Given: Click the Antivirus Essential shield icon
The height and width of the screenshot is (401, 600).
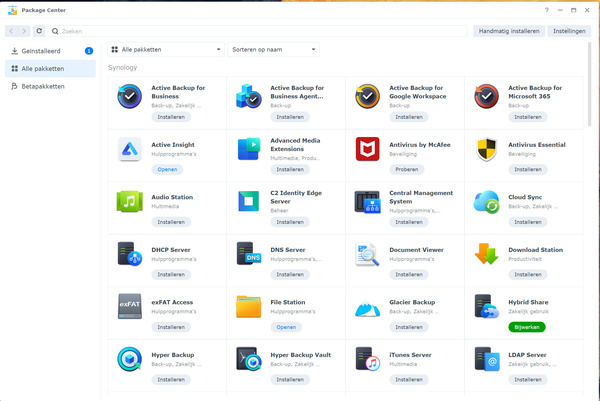Looking at the screenshot, I should click(486, 149).
